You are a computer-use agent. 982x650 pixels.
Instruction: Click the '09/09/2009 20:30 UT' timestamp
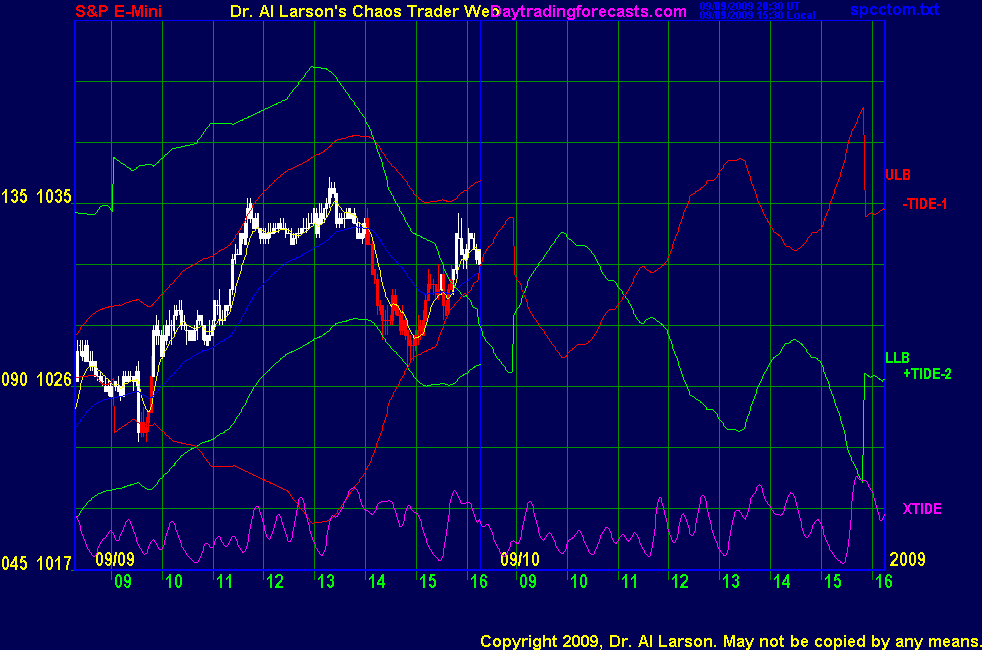pyautogui.click(x=750, y=6)
